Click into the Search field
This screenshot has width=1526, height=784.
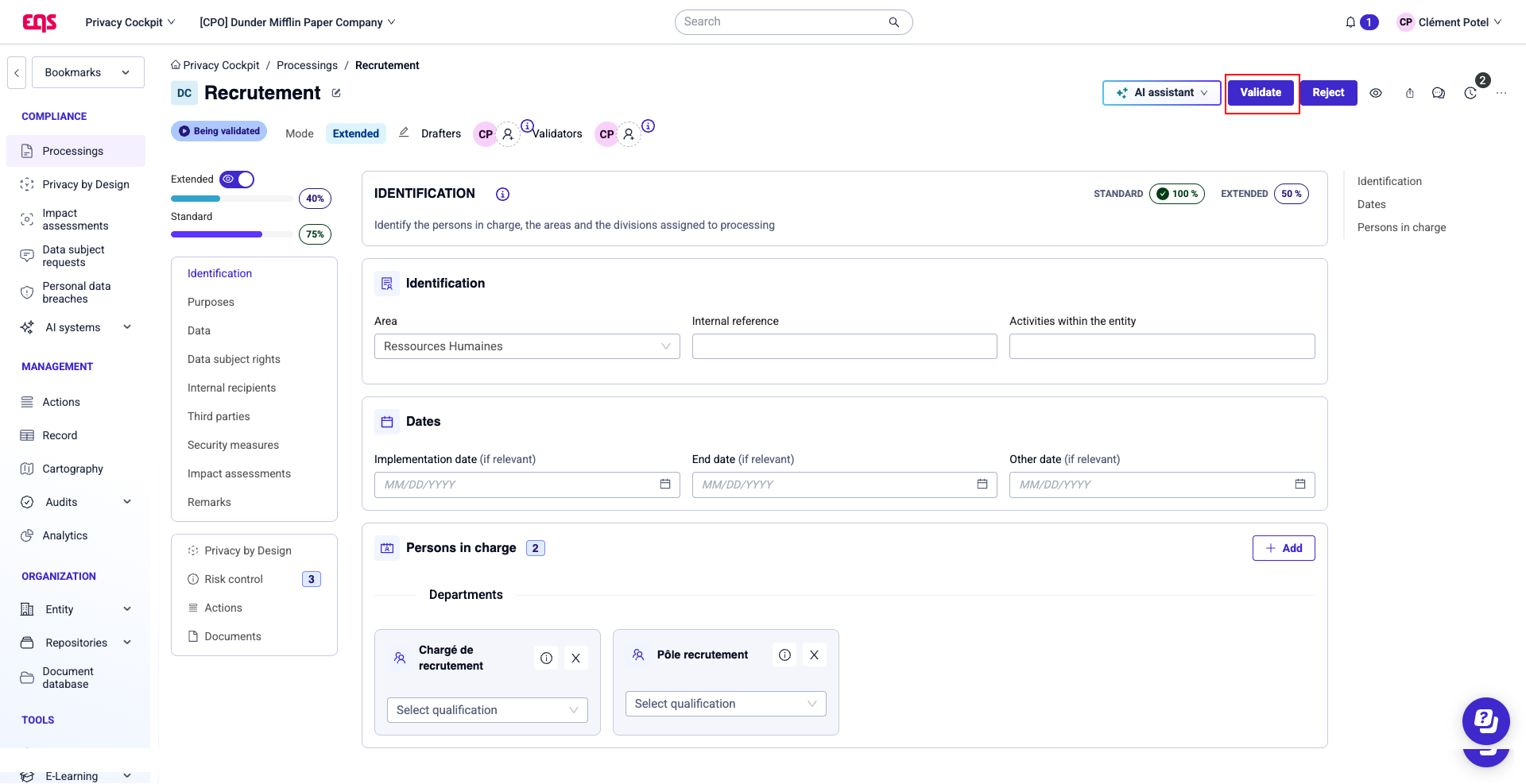coord(793,22)
